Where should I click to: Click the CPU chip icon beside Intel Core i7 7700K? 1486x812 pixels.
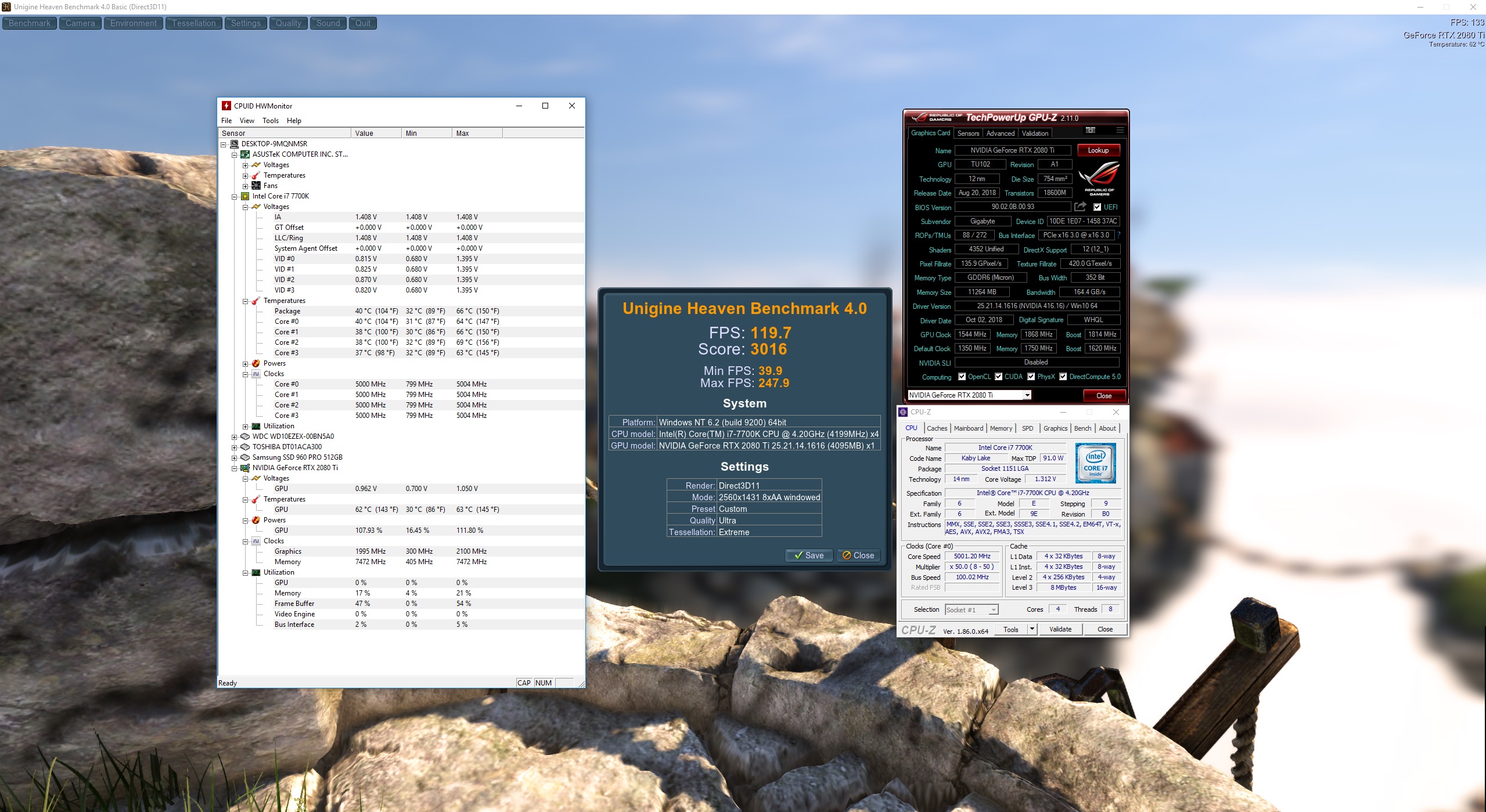[x=245, y=196]
